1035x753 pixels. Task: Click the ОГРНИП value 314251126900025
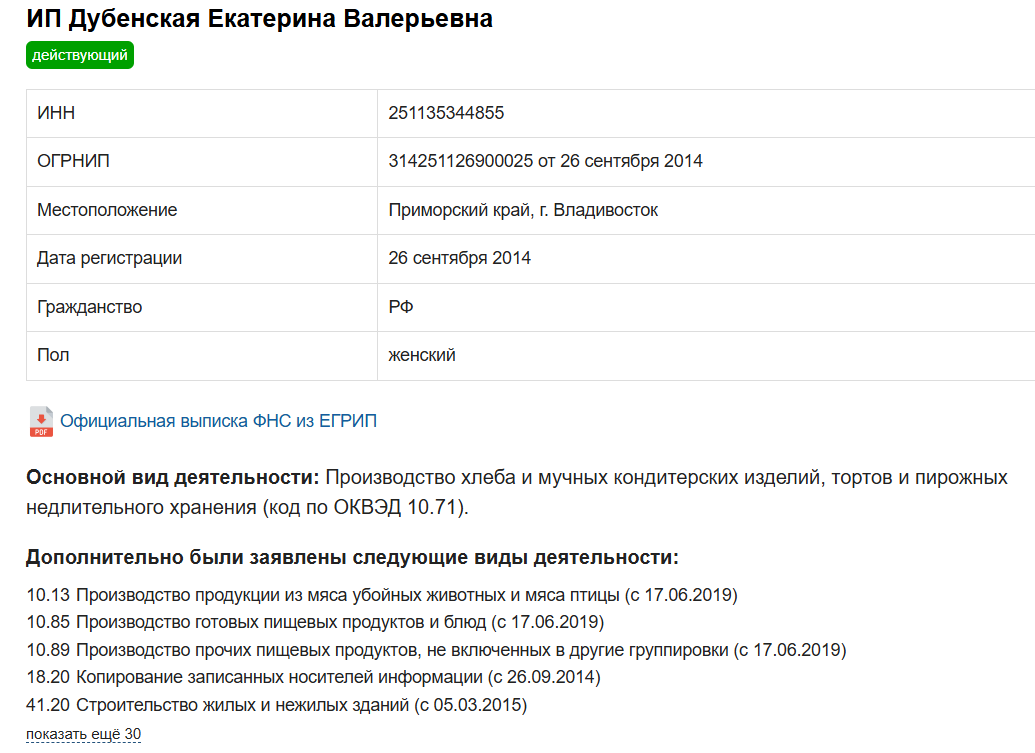pos(459,161)
